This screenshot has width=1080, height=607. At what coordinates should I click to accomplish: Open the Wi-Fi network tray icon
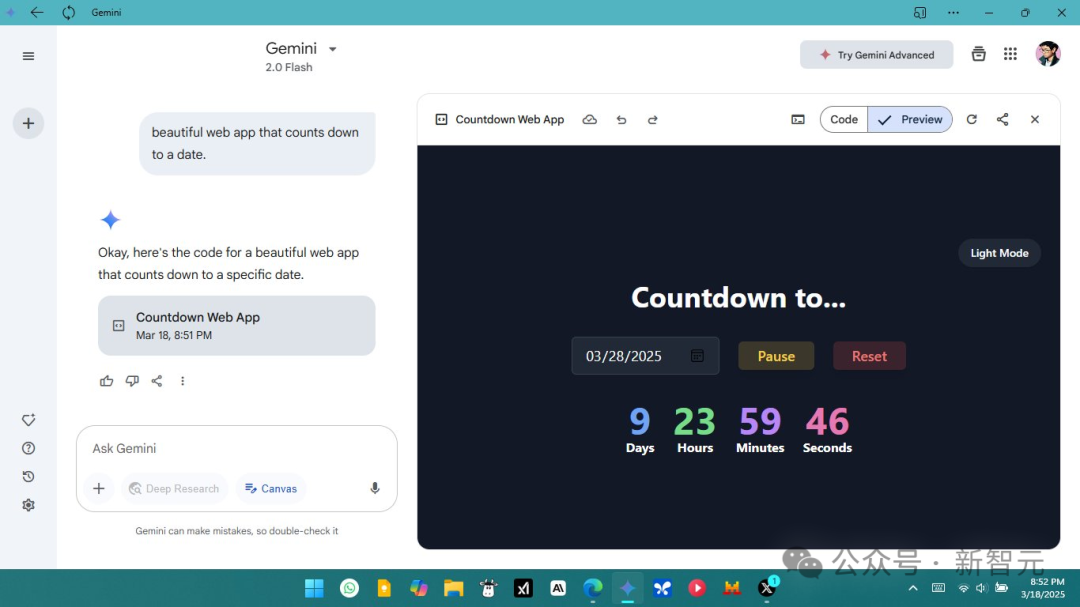tap(963, 588)
